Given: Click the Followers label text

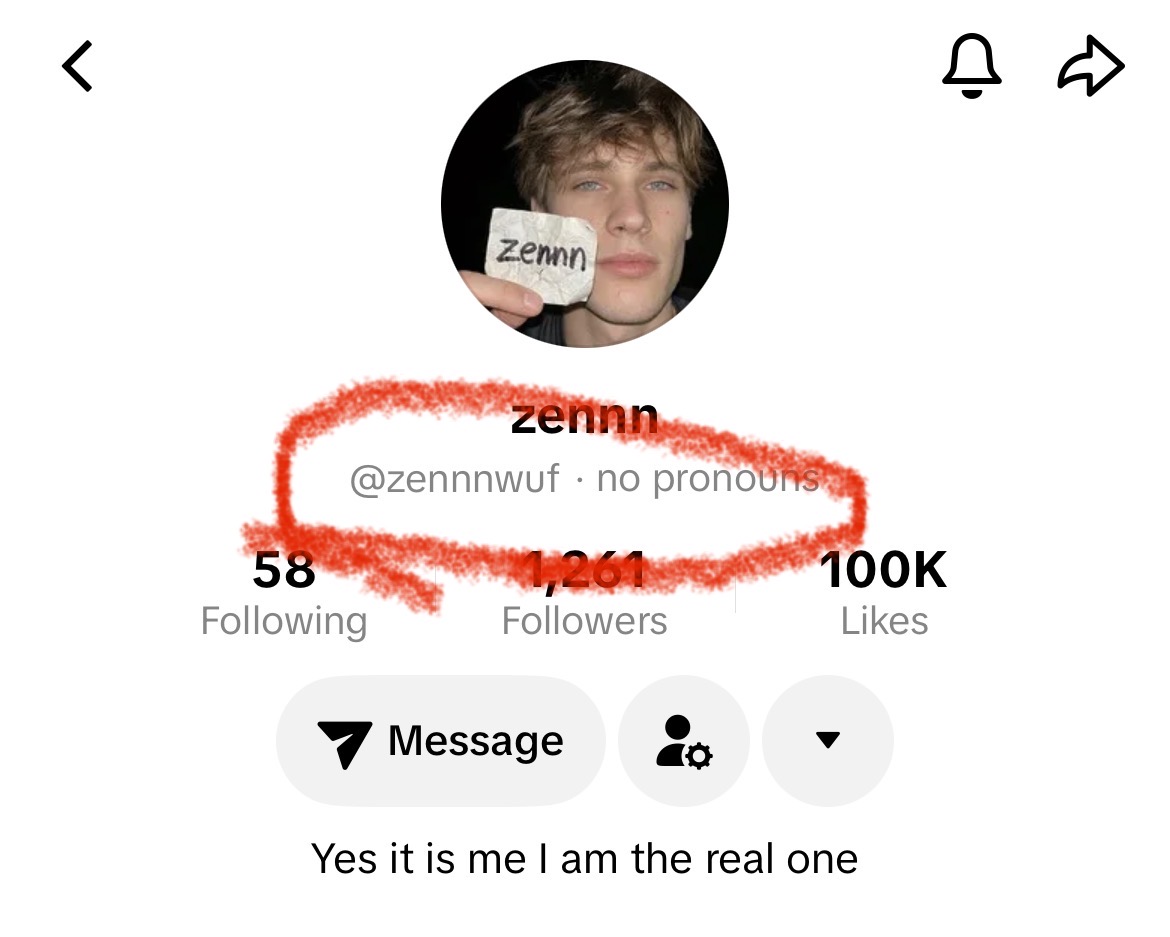Looking at the screenshot, I should pyautogui.click(x=584, y=621).
